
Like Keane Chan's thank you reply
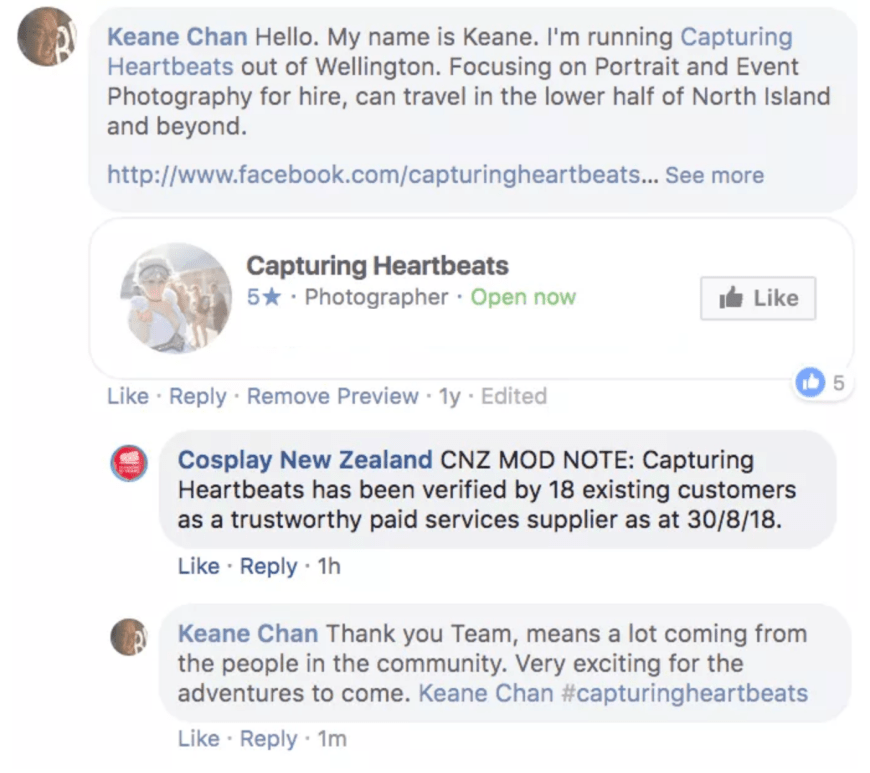tap(198, 739)
